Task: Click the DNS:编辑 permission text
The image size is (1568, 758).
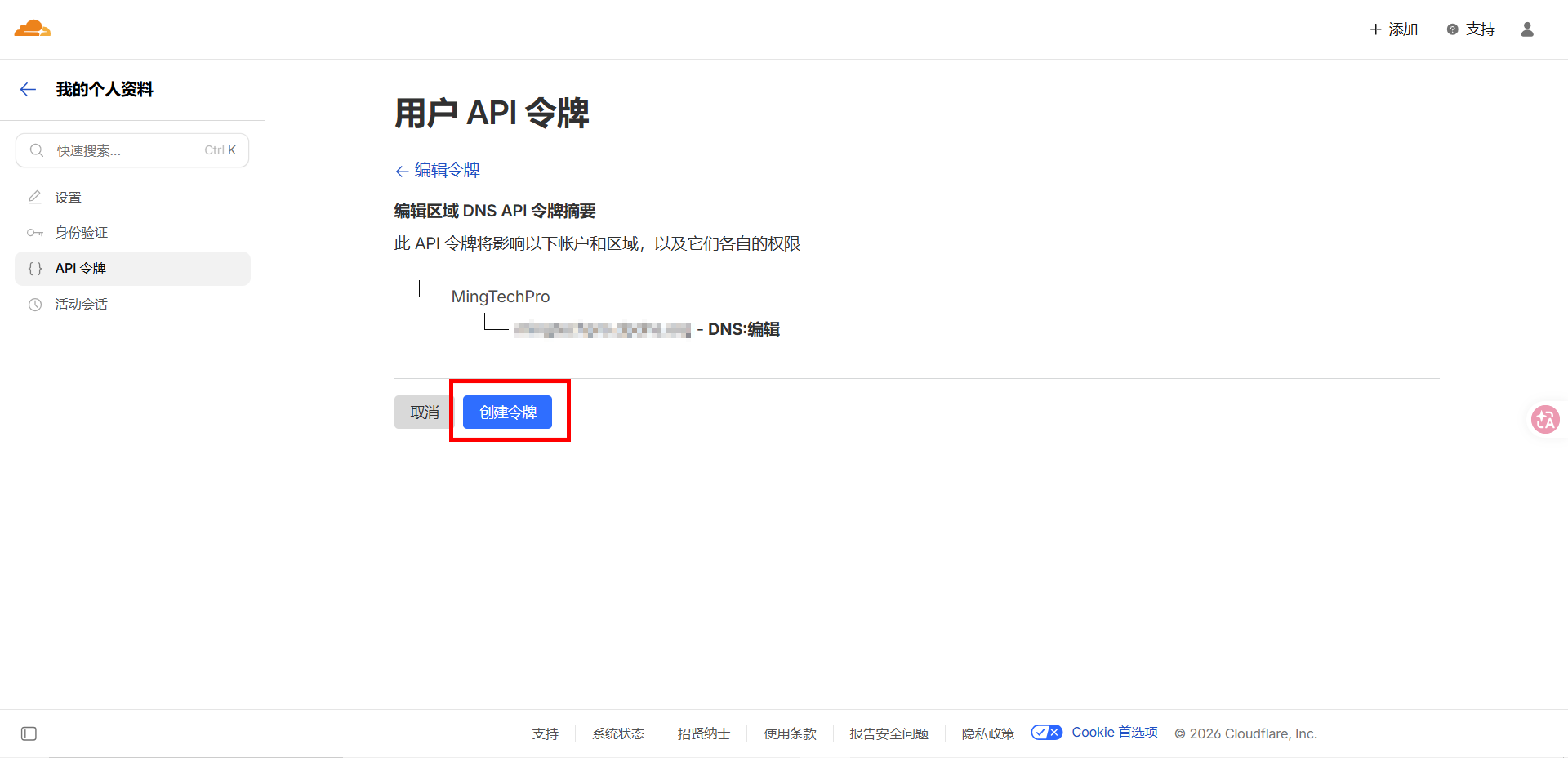Action: [x=744, y=329]
